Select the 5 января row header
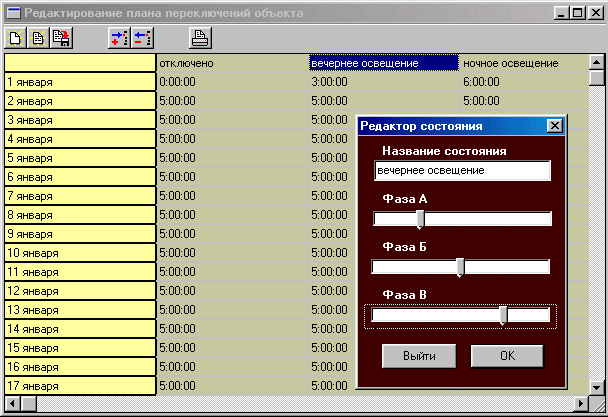This screenshot has height=417, width=608. 80,158
